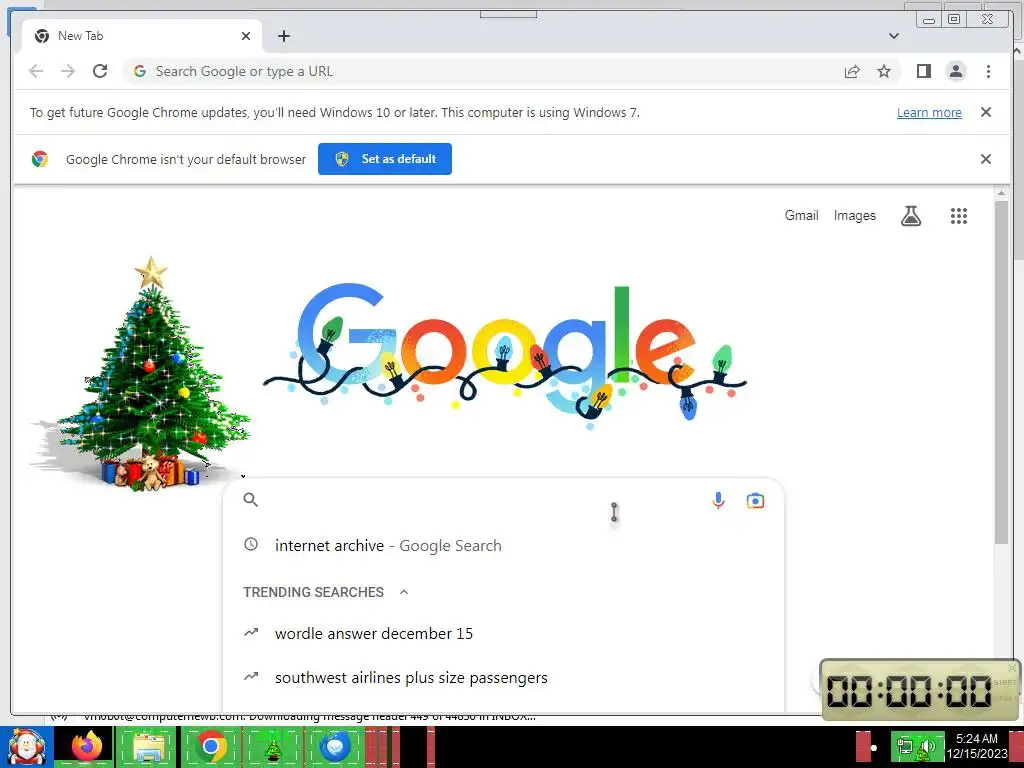Screen dimensions: 1024x768
Task: Click the share page icon in address bar
Action: (852, 71)
